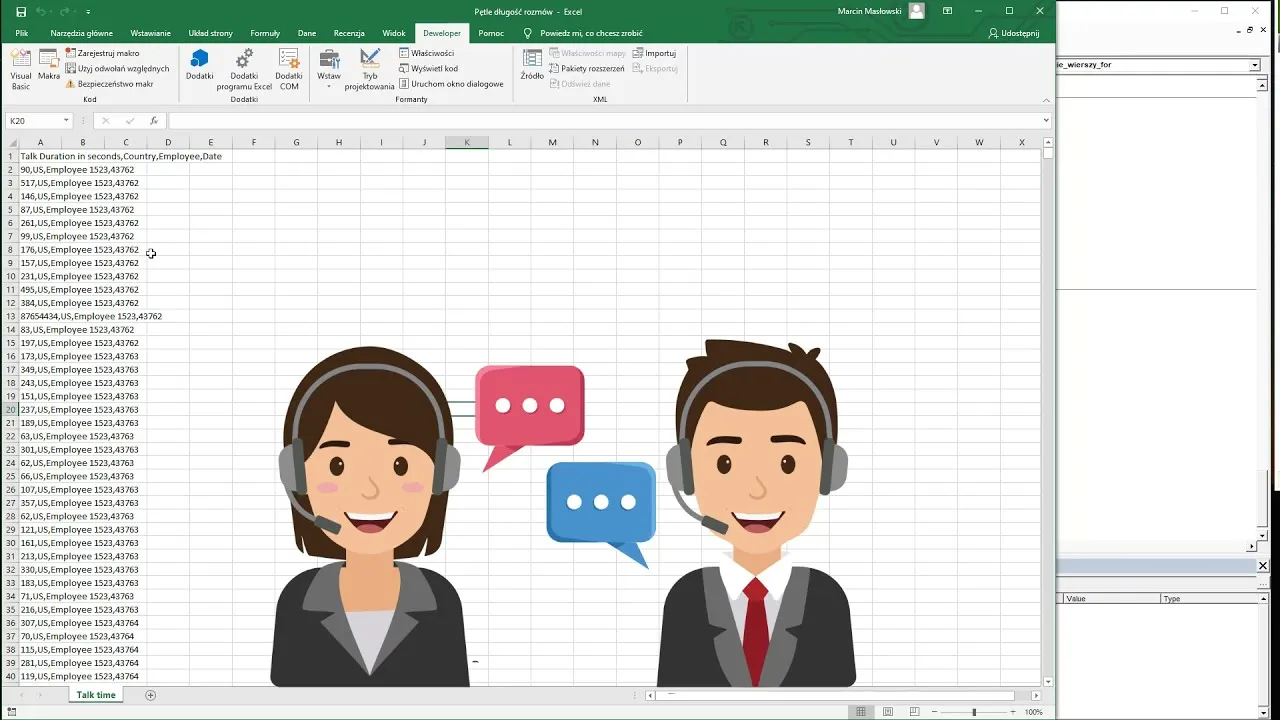Screen dimensions: 1280x720
Task: Open the procedure dropdown in VBA window
Action: click(x=1254, y=65)
